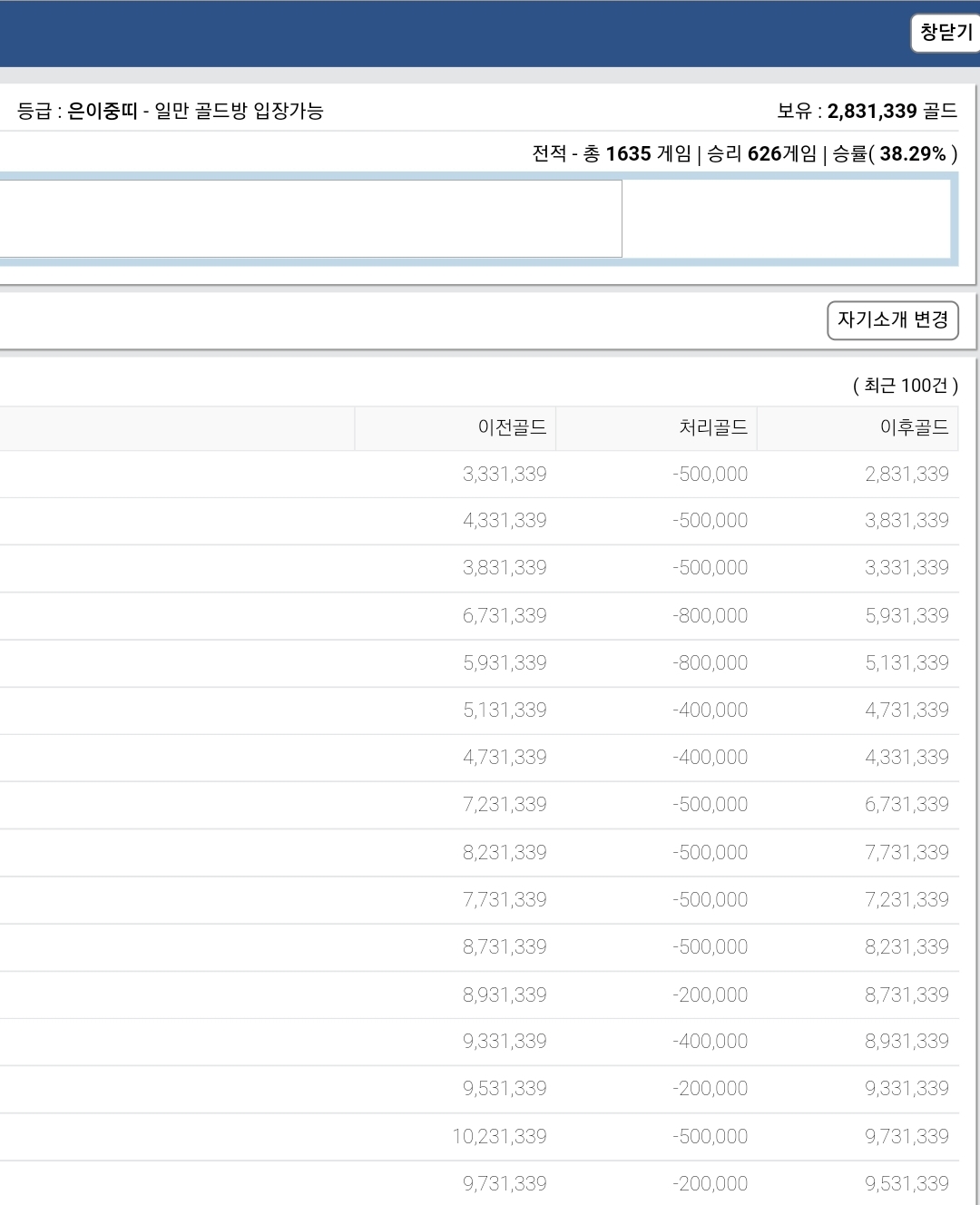The image size is (980, 1205).
Task: Select the 이전골드 value 8,231,339
Action: tap(505, 852)
